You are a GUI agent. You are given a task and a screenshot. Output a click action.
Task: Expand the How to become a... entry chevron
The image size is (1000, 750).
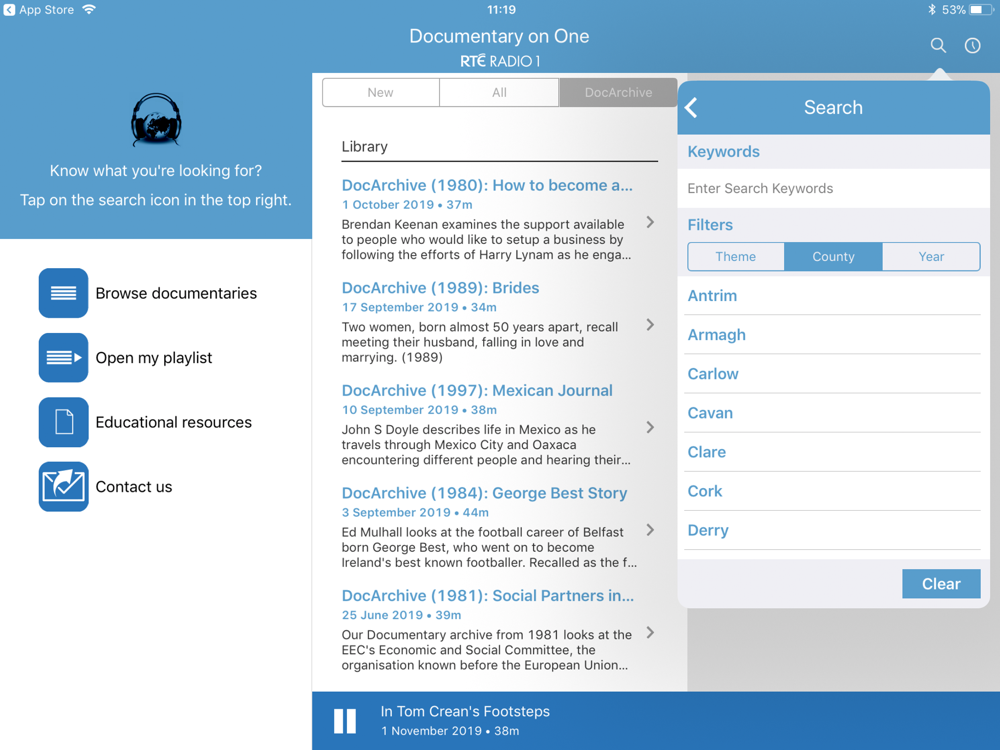(x=650, y=222)
